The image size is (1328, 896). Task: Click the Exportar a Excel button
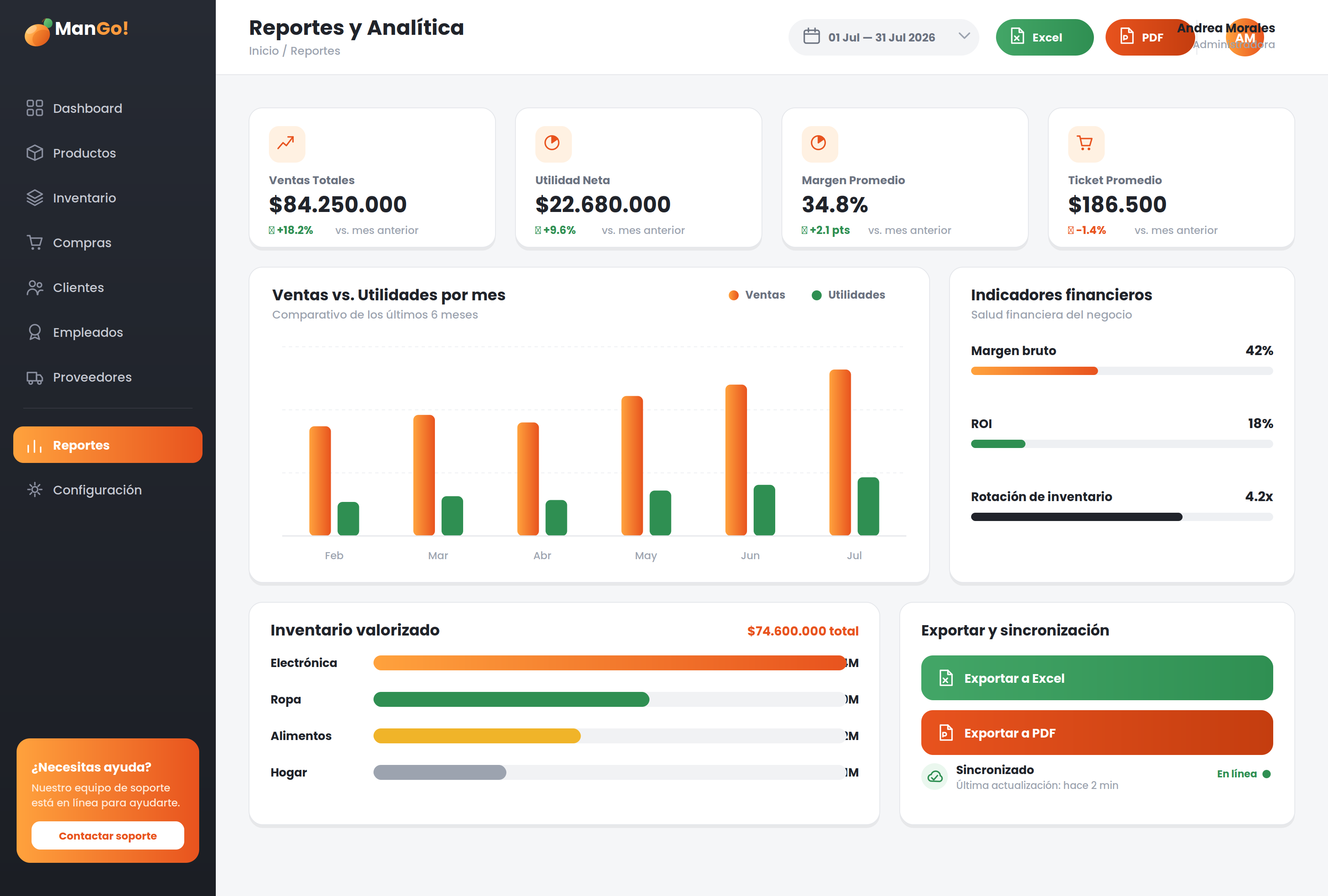1096,678
